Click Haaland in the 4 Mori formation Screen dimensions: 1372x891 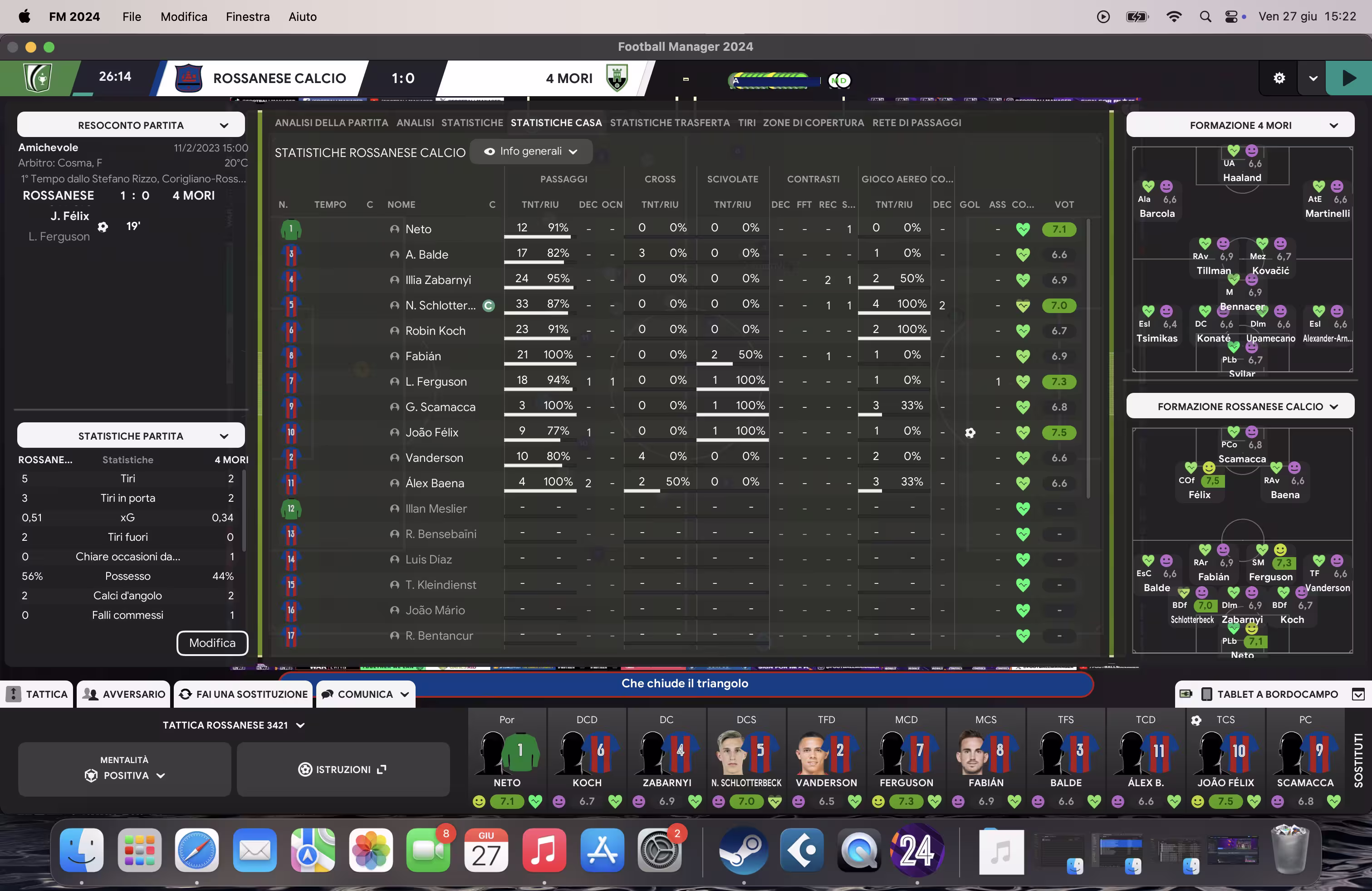(x=1242, y=178)
